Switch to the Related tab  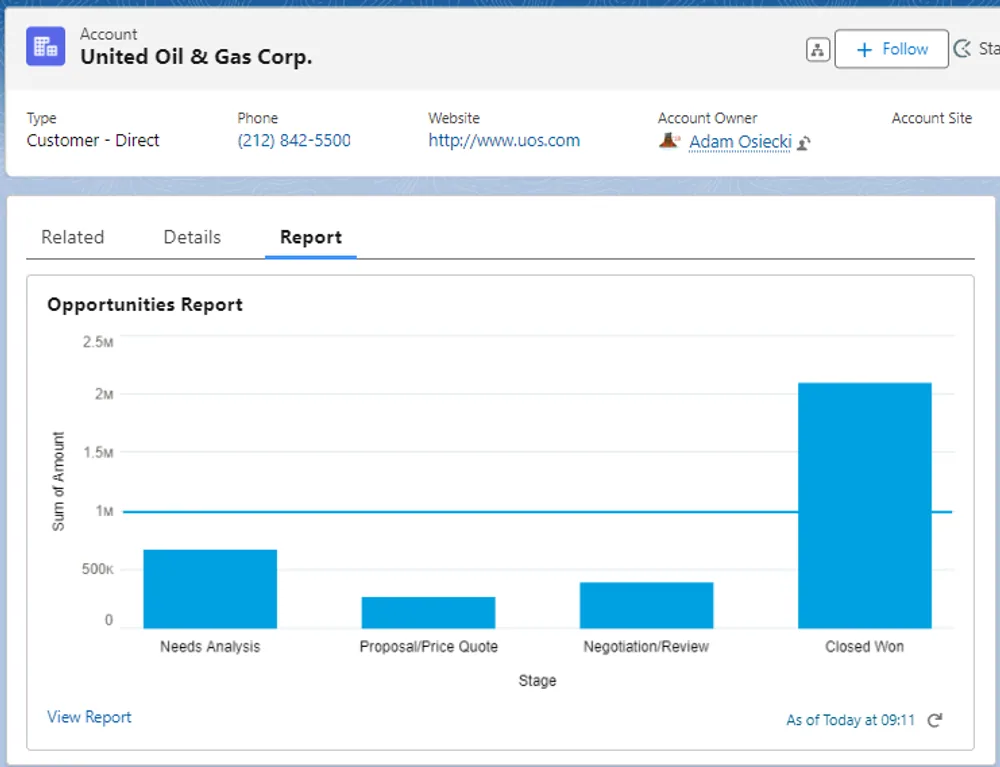[73, 237]
